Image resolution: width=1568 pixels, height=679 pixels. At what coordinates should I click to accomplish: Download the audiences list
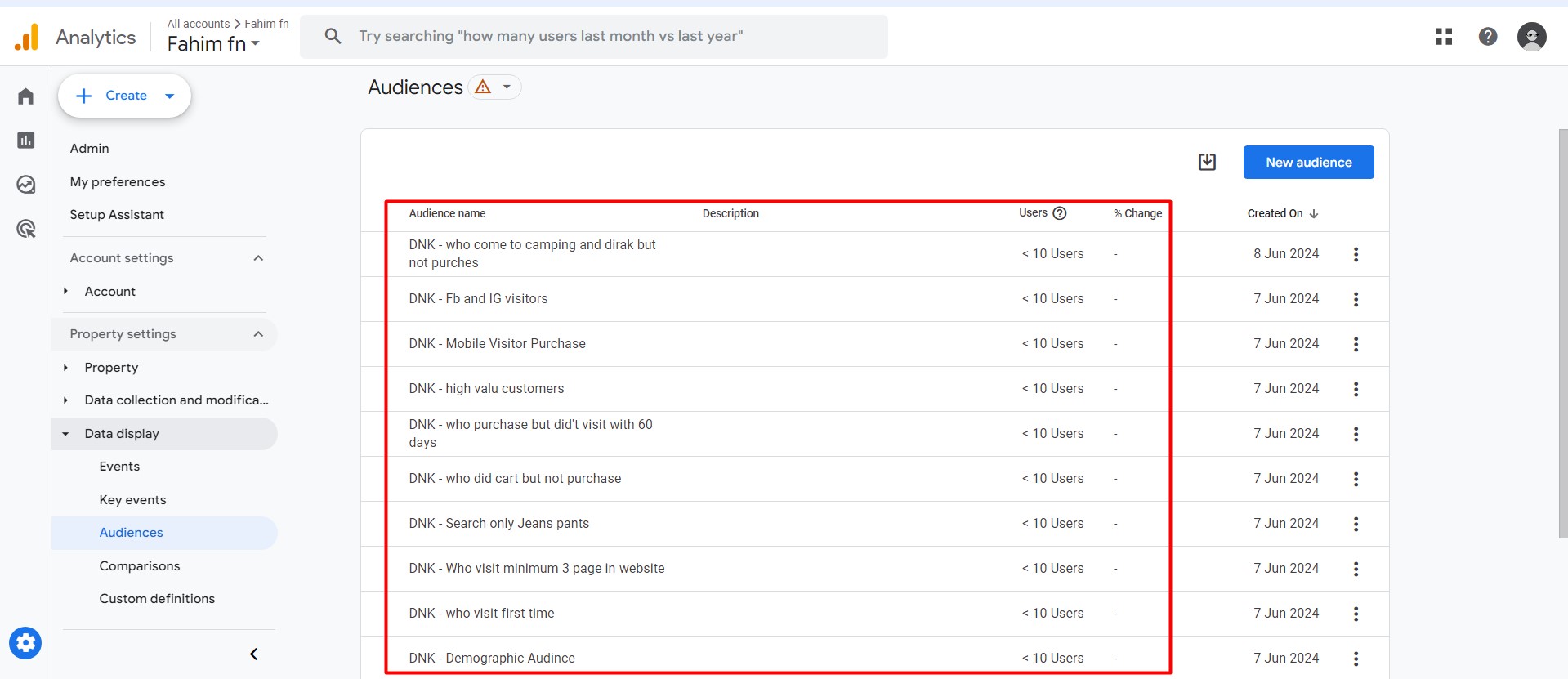[1207, 162]
